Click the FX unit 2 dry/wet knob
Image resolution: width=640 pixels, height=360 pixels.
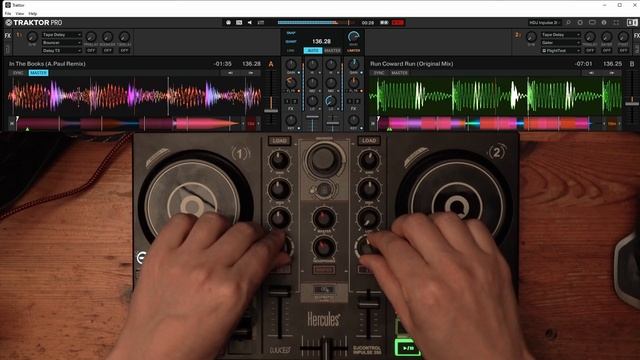(x=531, y=37)
